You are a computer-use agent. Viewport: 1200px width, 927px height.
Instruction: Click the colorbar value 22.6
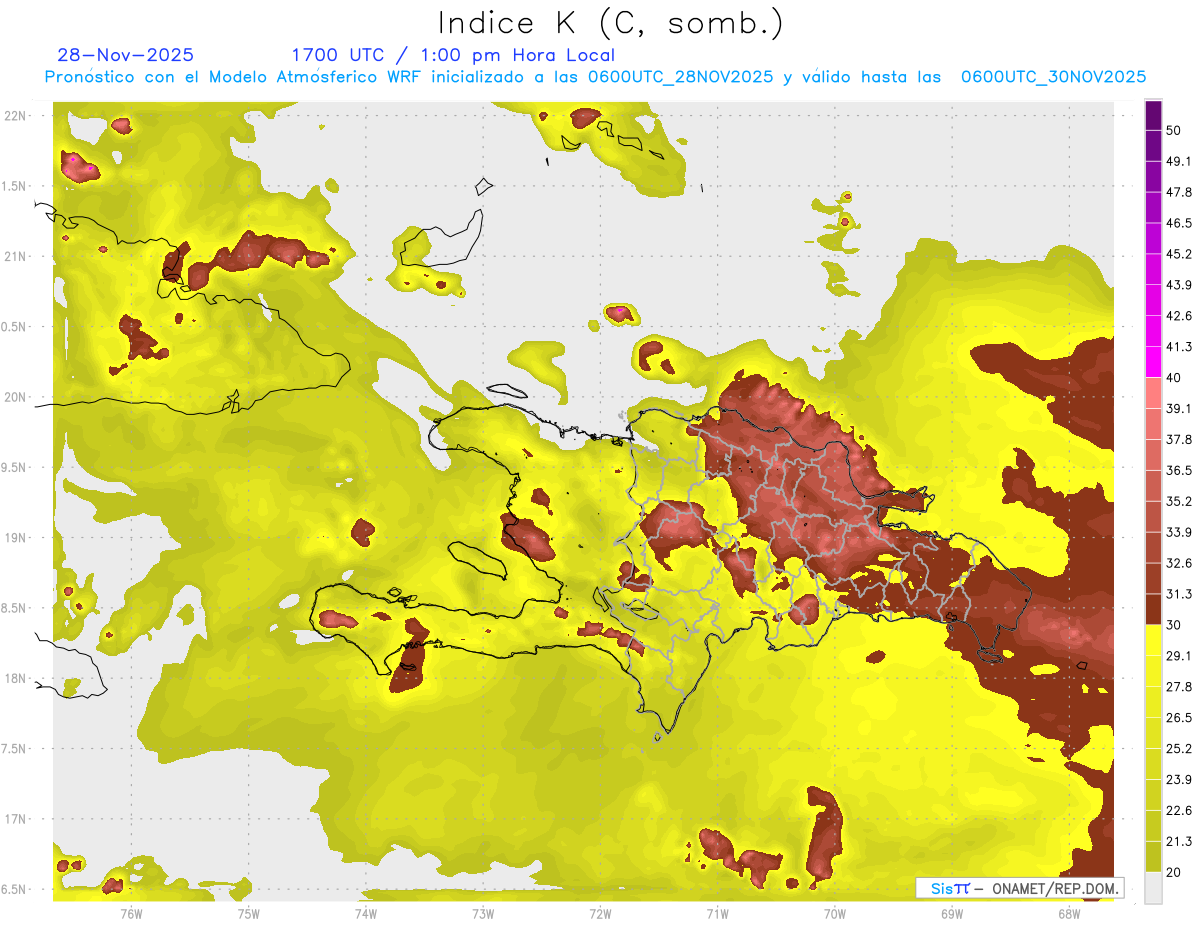pos(1179,810)
